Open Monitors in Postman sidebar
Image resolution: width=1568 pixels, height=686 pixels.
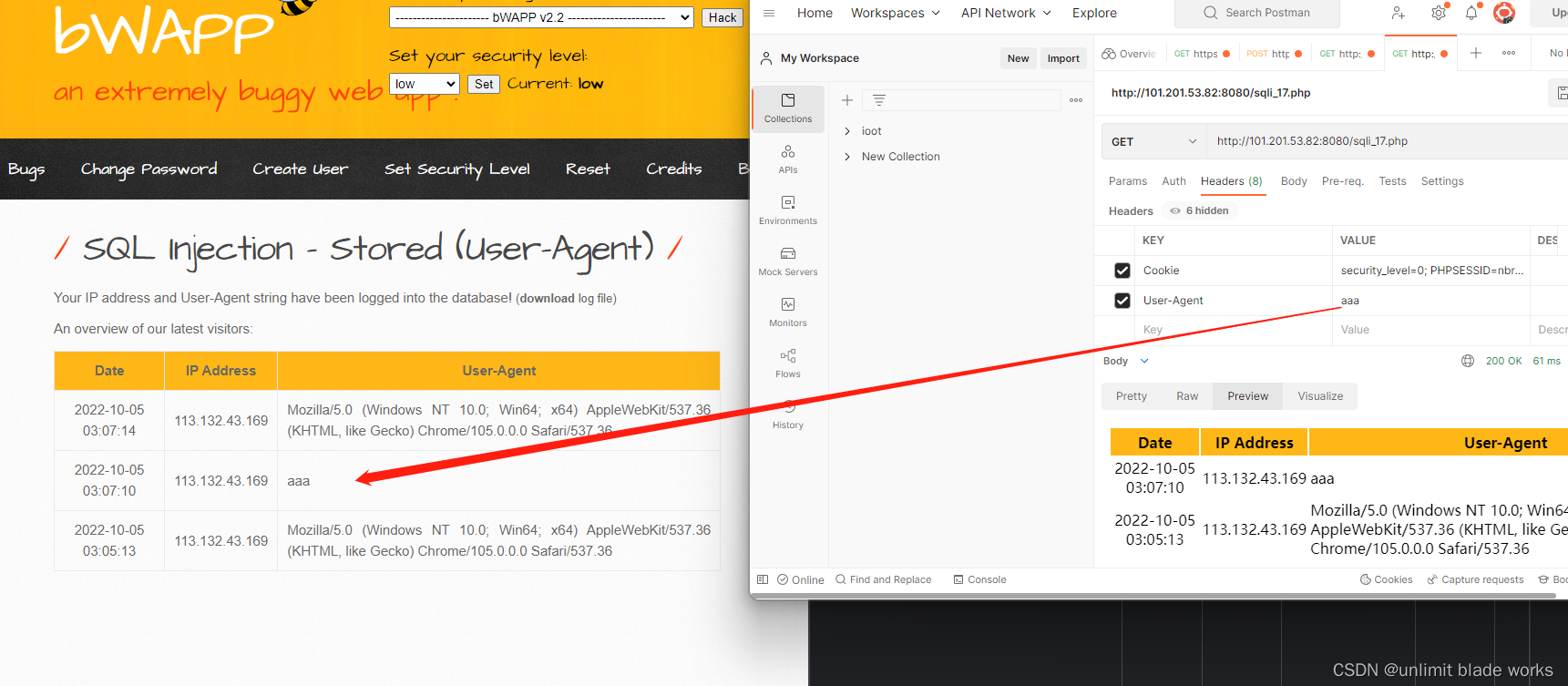(x=788, y=312)
